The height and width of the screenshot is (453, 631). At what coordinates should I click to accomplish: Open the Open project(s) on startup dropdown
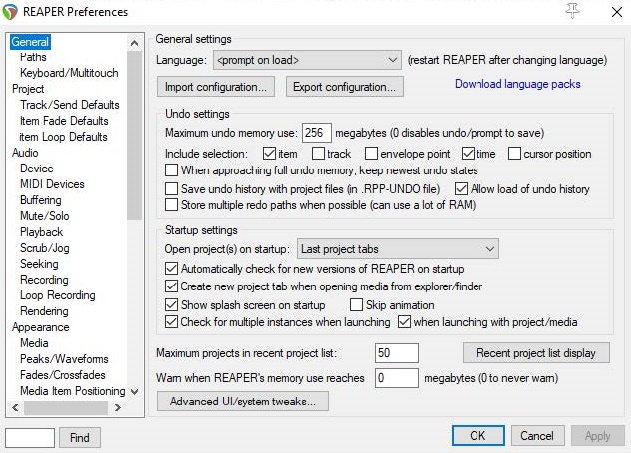point(398,249)
